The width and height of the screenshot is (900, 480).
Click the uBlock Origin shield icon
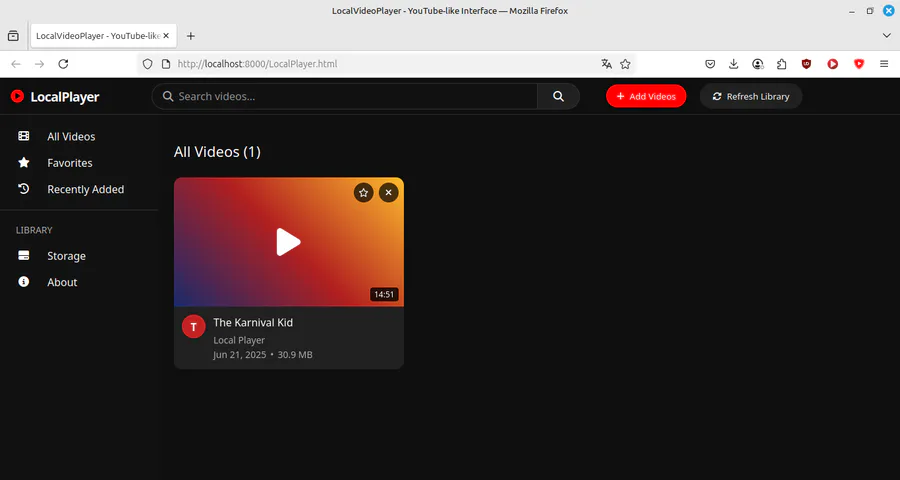click(806, 64)
